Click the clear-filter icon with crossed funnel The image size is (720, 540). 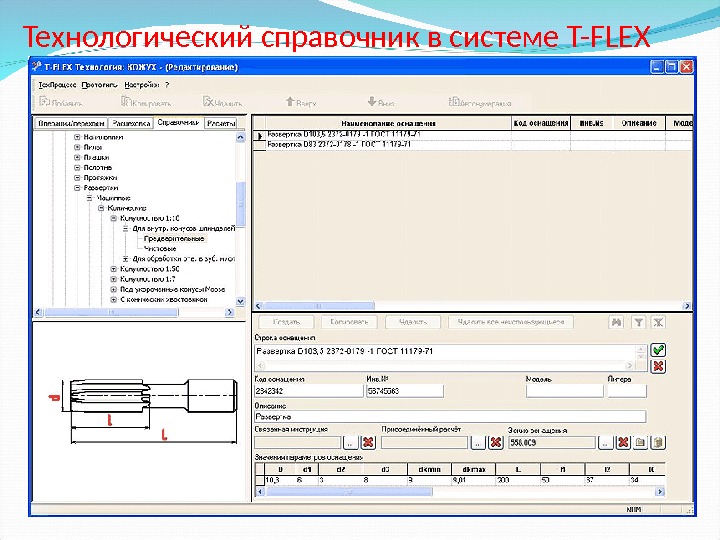pyautogui.click(x=658, y=322)
